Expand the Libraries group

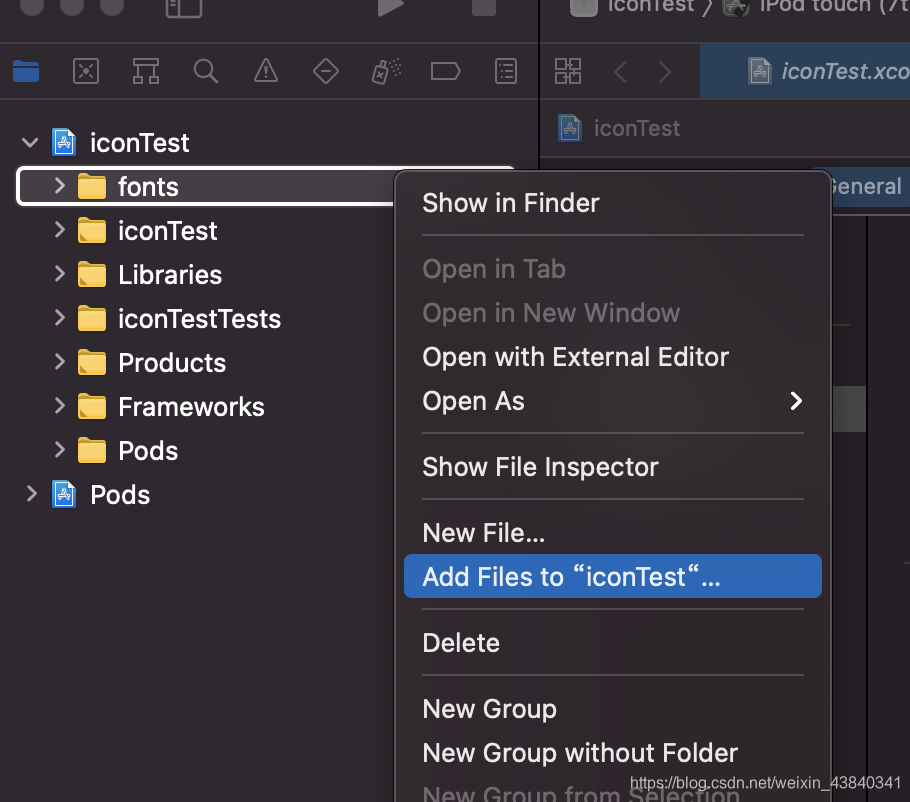pos(60,274)
